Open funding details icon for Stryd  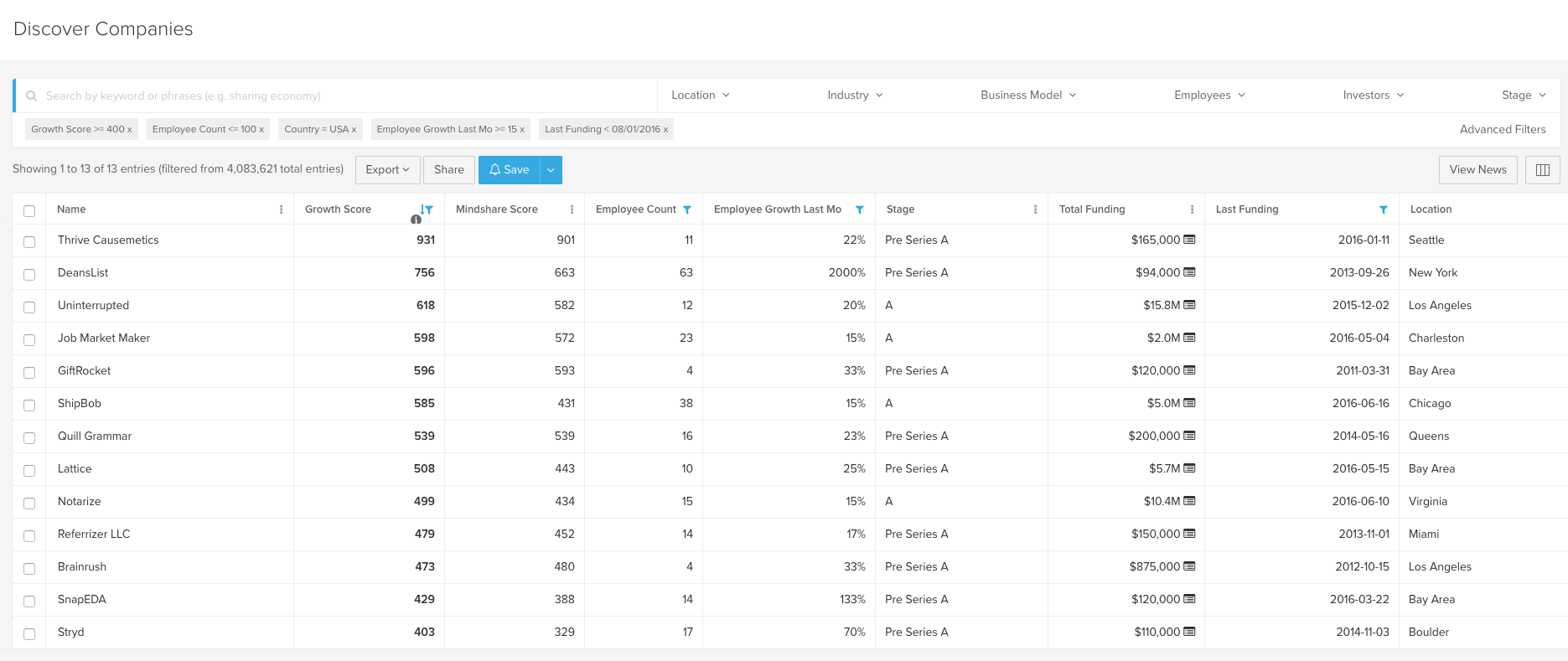coord(1189,632)
